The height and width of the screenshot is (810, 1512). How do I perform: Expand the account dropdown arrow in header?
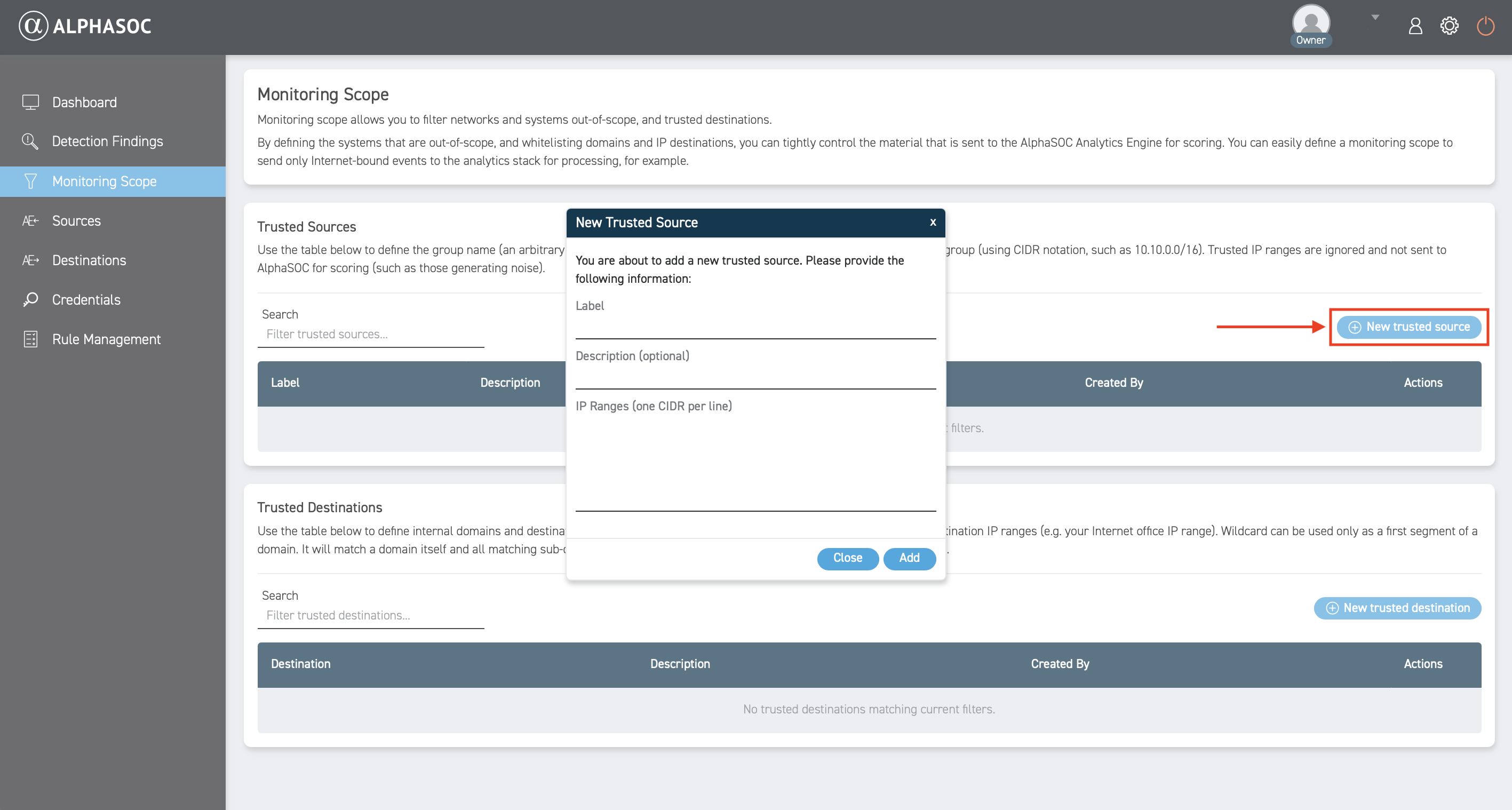(1375, 17)
